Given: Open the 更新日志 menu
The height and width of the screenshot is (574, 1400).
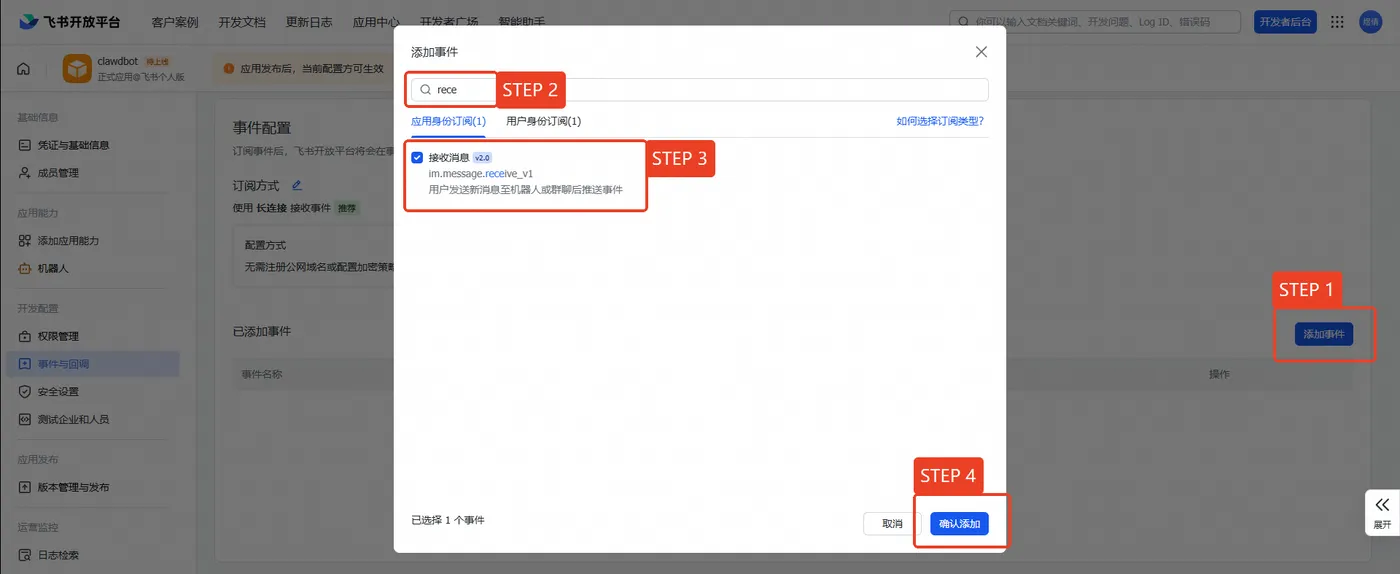Looking at the screenshot, I should pyautogui.click(x=309, y=22).
